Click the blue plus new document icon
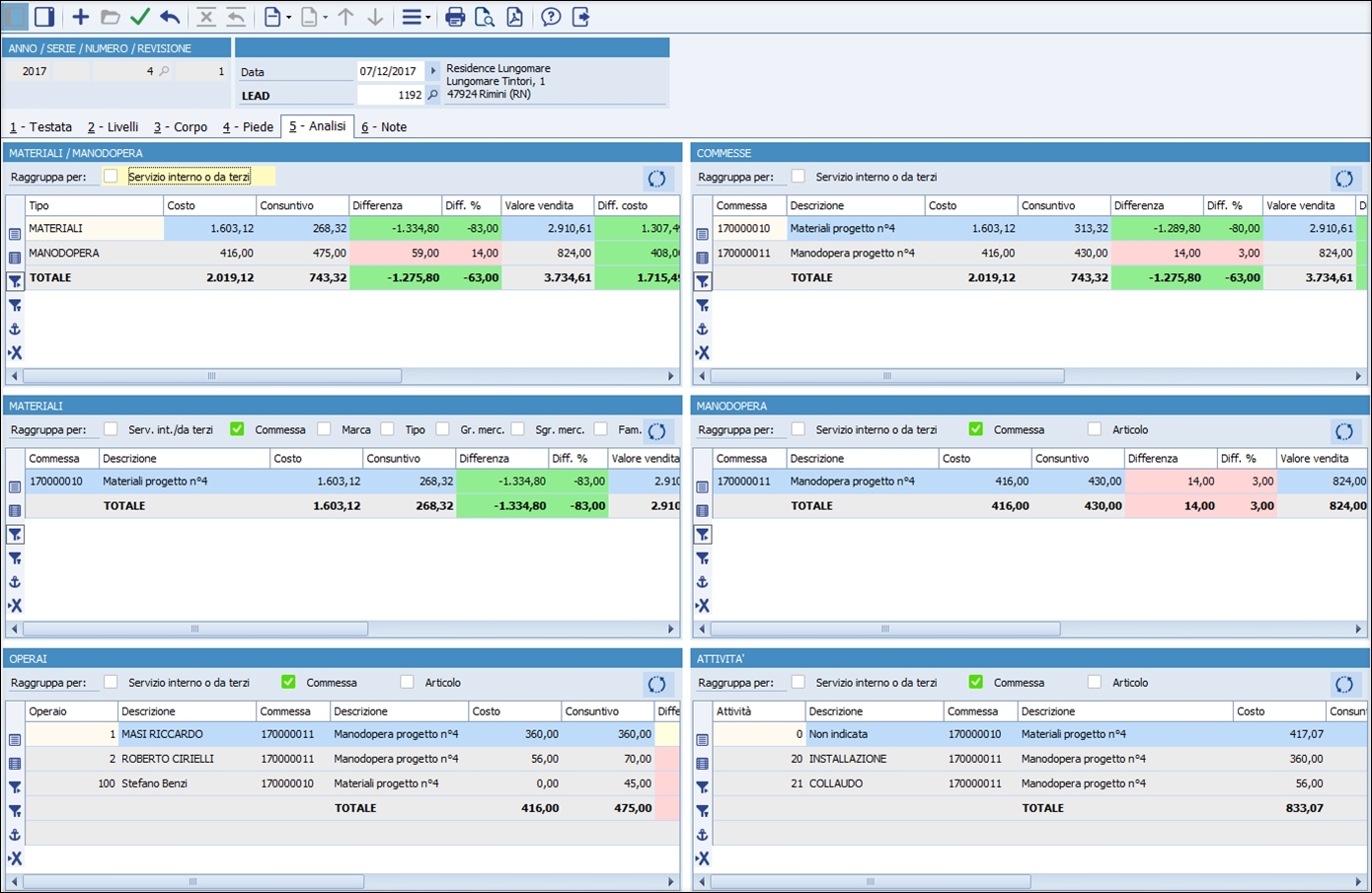Viewport: 1372px width, 893px height. pos(81,17)
